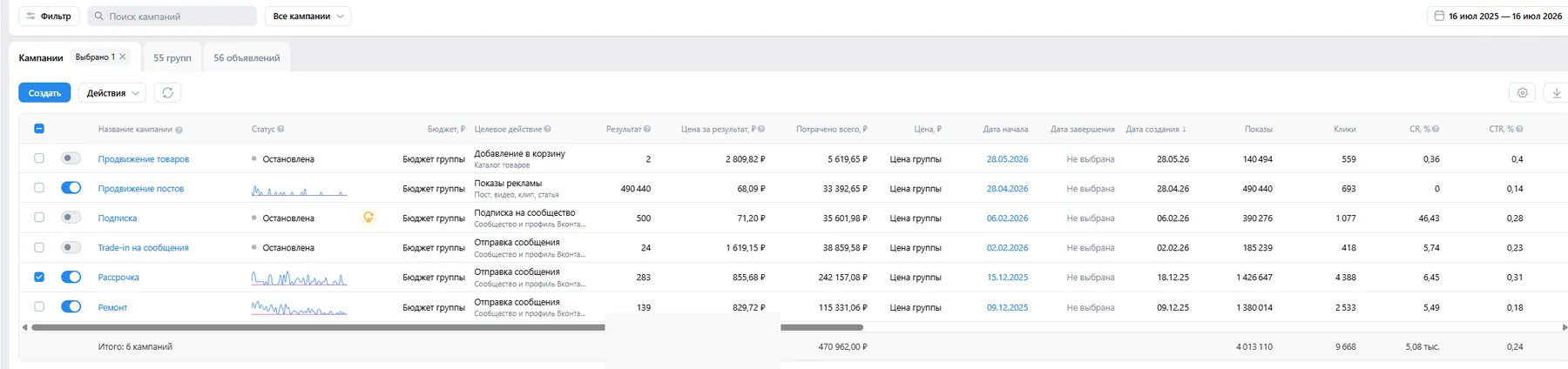Click the Создать button
Viewport: 1568px width, 369px height.
pos(44,93)
